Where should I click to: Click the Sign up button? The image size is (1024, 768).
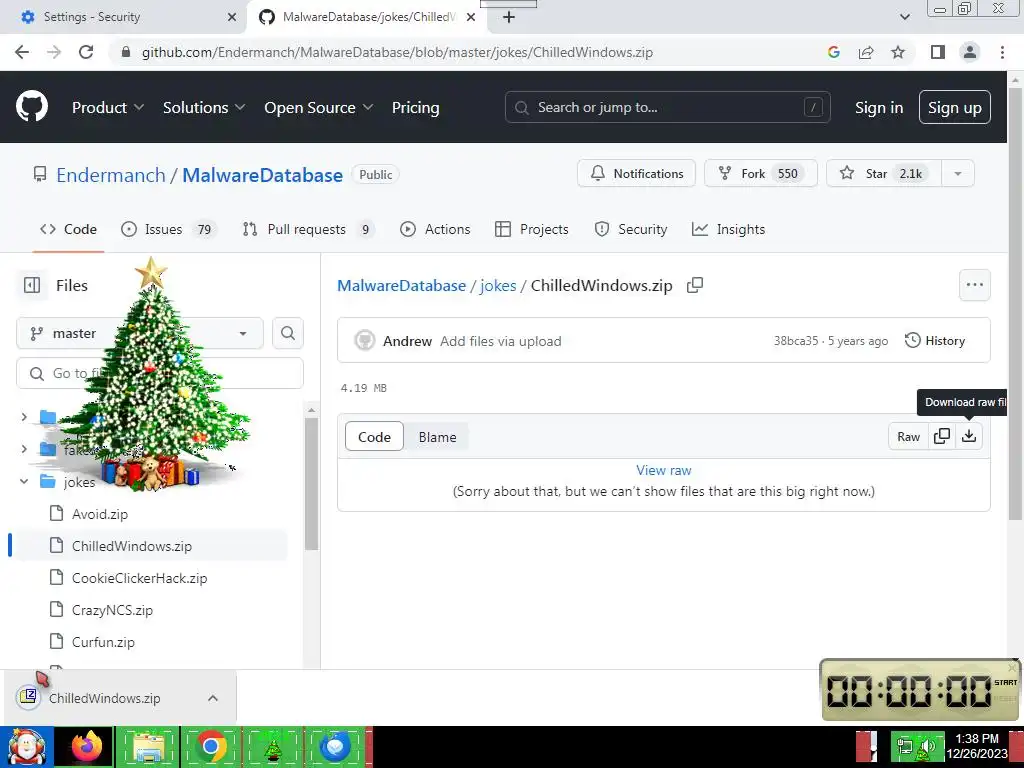955,108
